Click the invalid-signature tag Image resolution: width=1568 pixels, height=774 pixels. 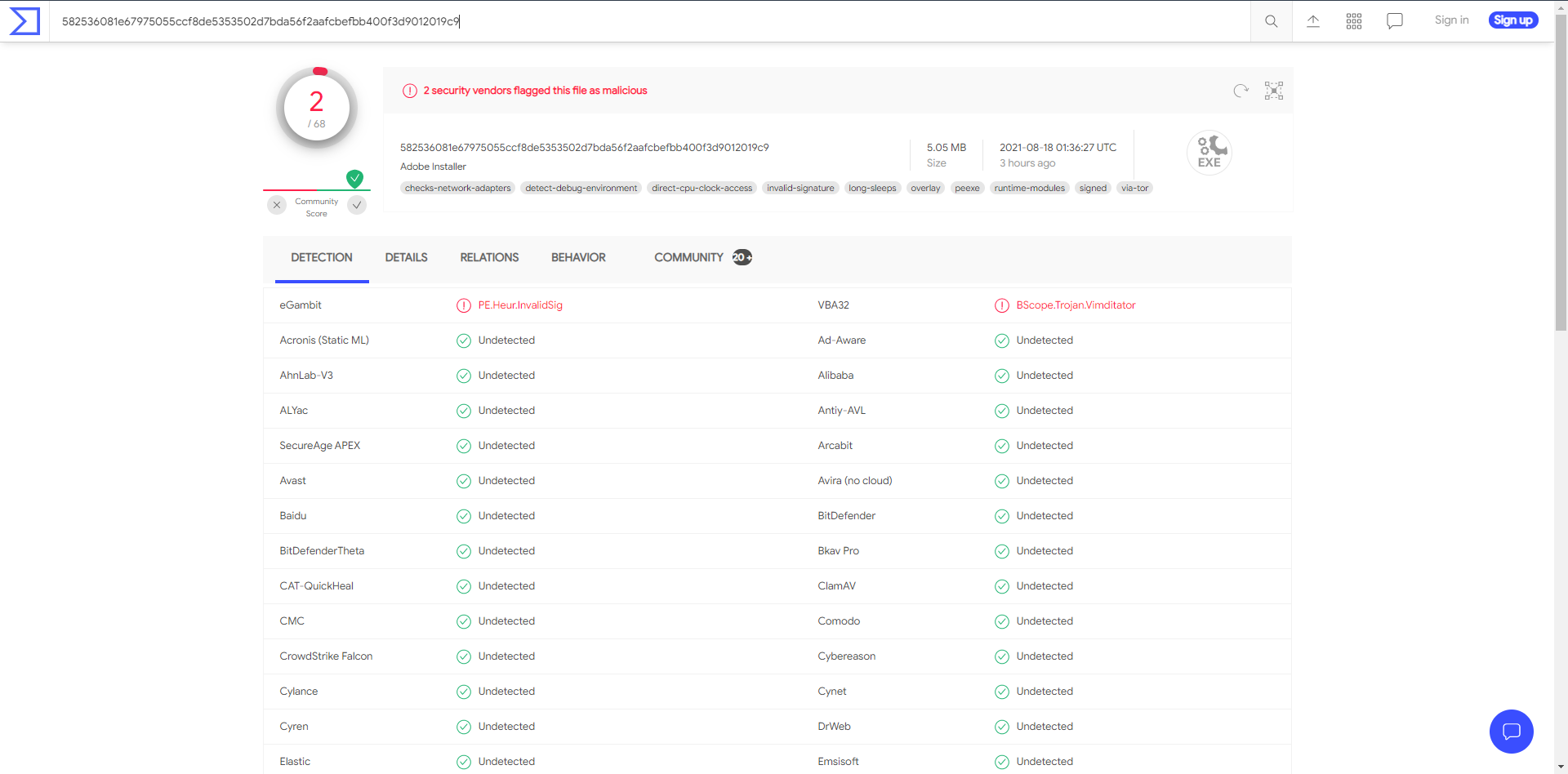tap(800, 189)
